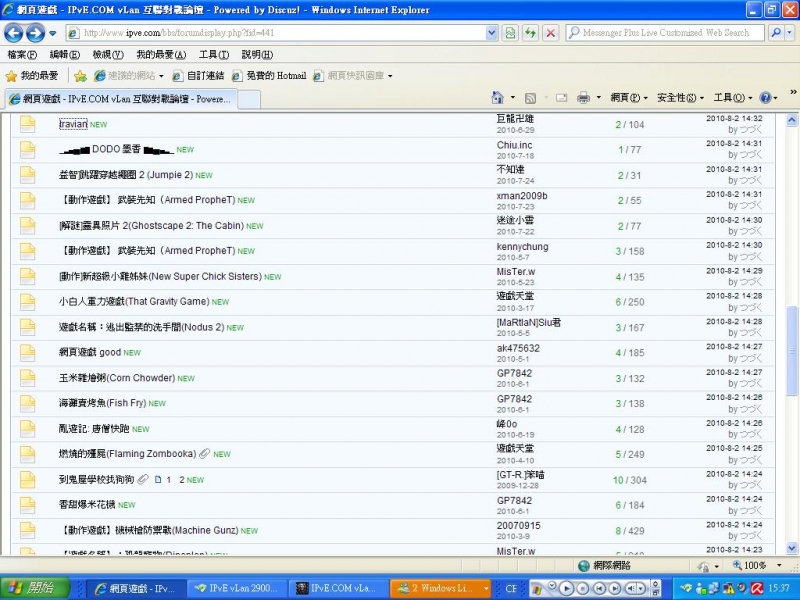This screenshot has height=600, width=800.
Task: Open the RSS feed icon on the toolbar
Action: (x=529, y=97)
